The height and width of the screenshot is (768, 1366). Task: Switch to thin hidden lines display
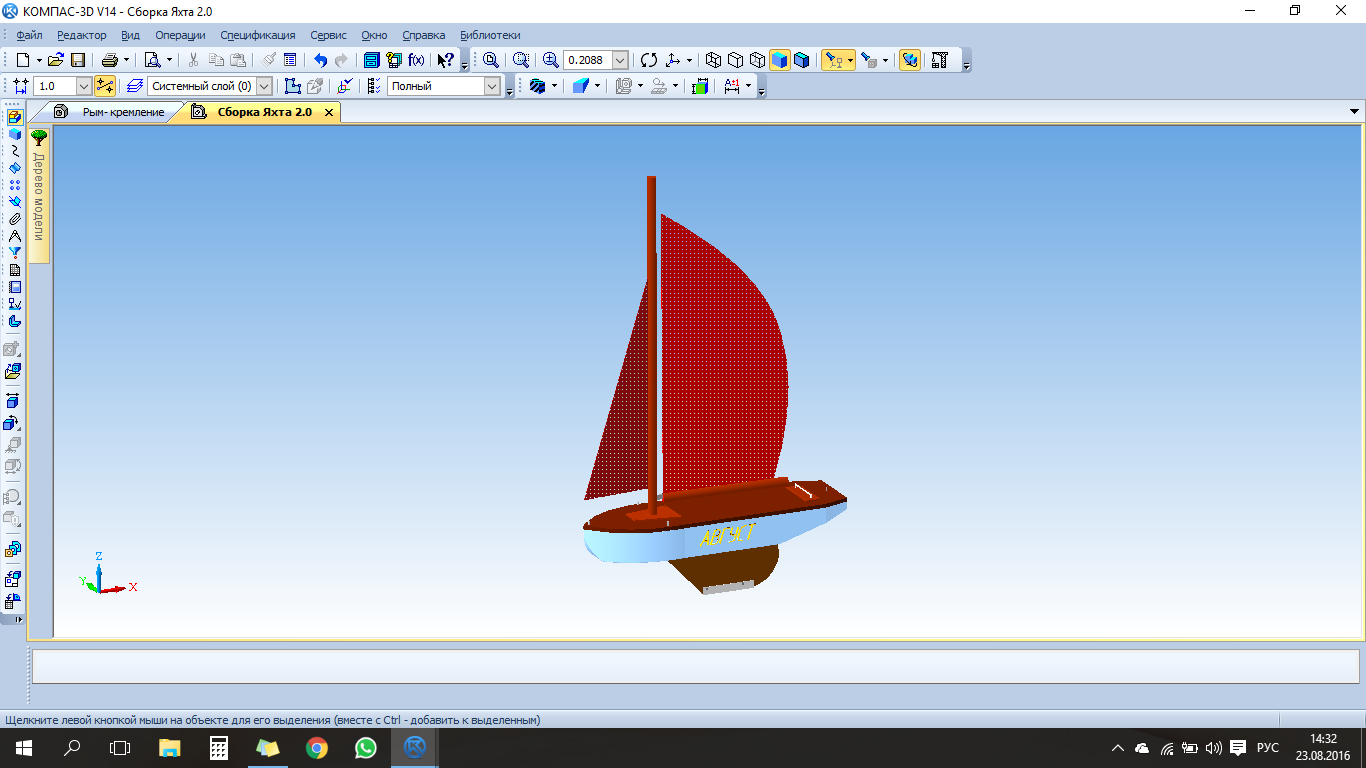tap(757, 60)
